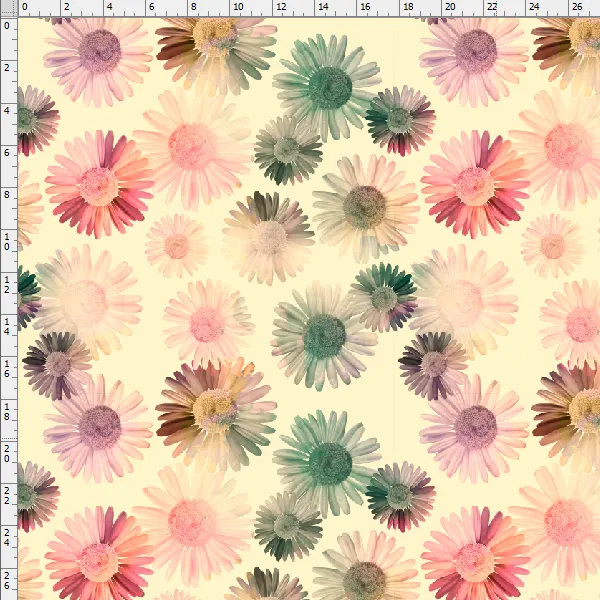Click the 8 label on the horizontal ruler
Screen dimensions: 600x600
tap(194, 7)
